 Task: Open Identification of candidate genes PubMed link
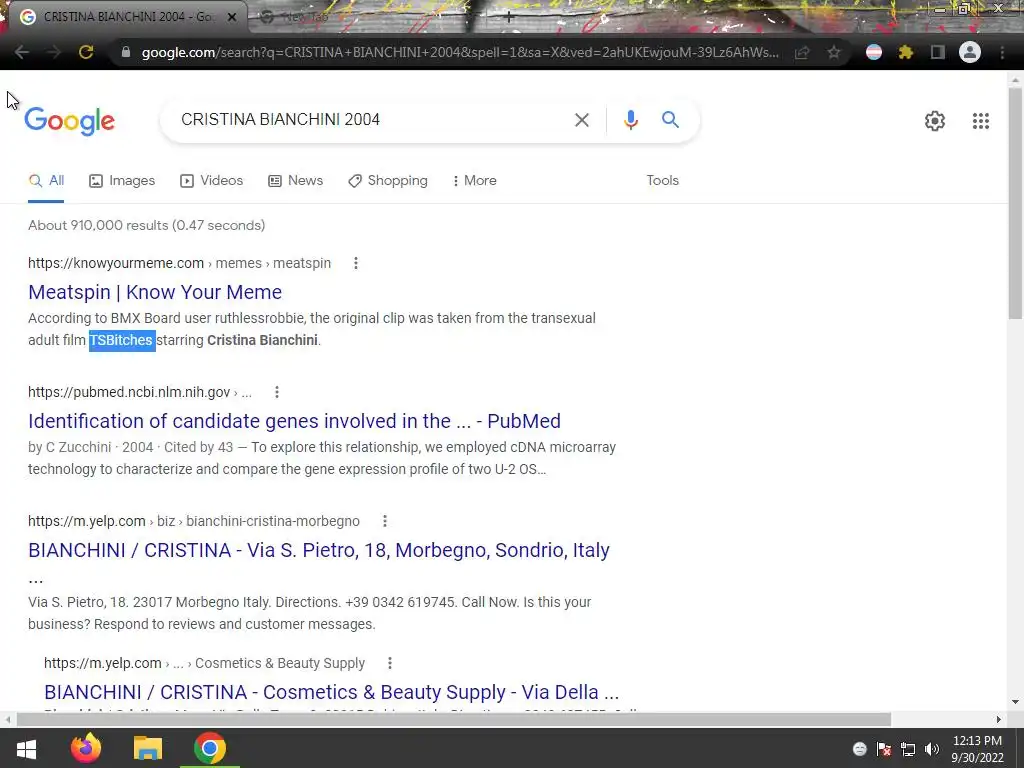[x=294, y=421]
